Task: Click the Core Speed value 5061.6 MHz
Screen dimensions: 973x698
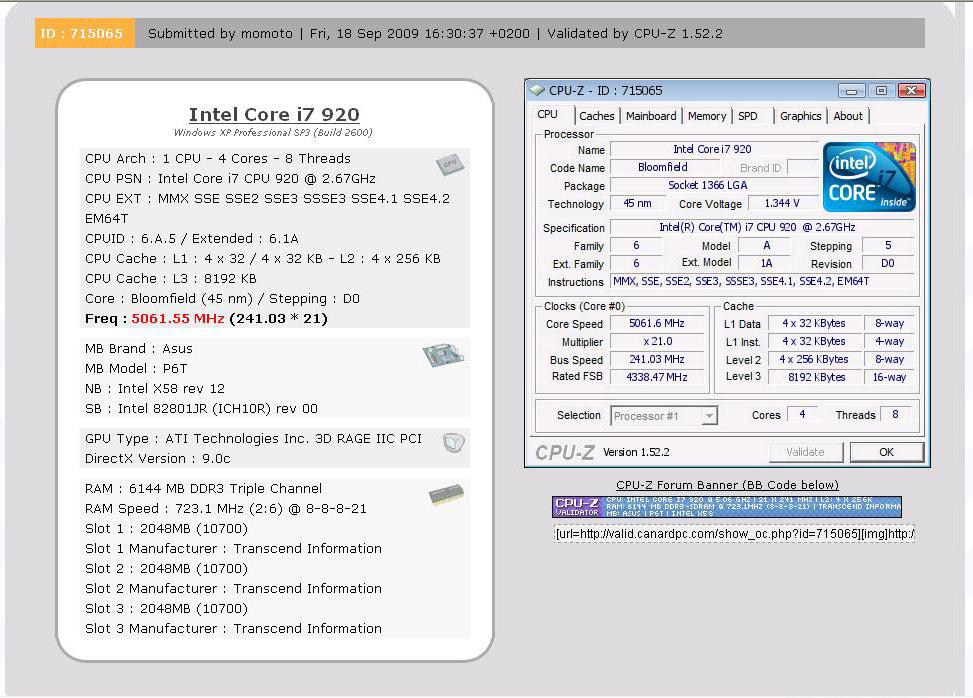Action: coord(657,323)
